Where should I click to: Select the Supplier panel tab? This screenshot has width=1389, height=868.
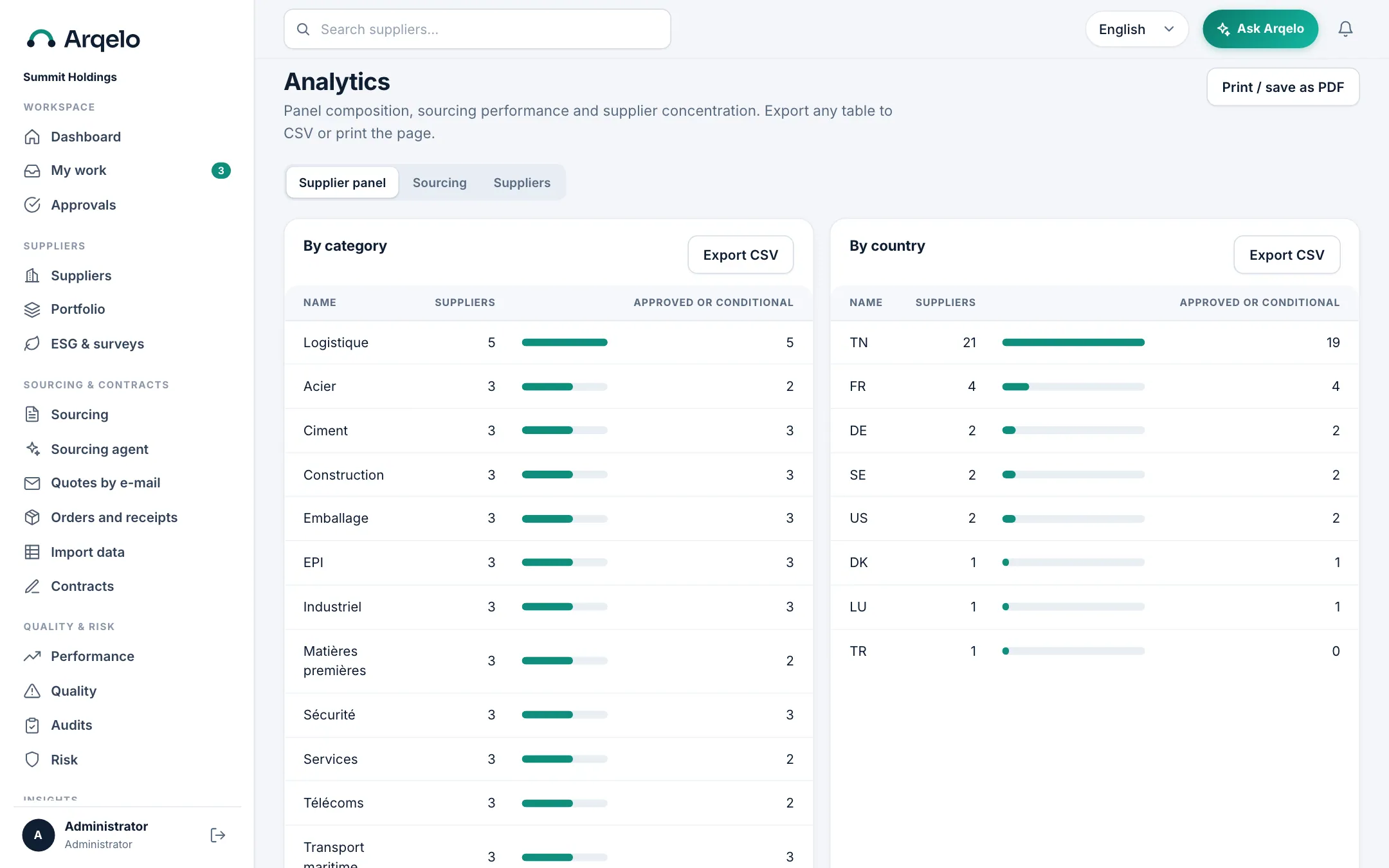[342, 183]
